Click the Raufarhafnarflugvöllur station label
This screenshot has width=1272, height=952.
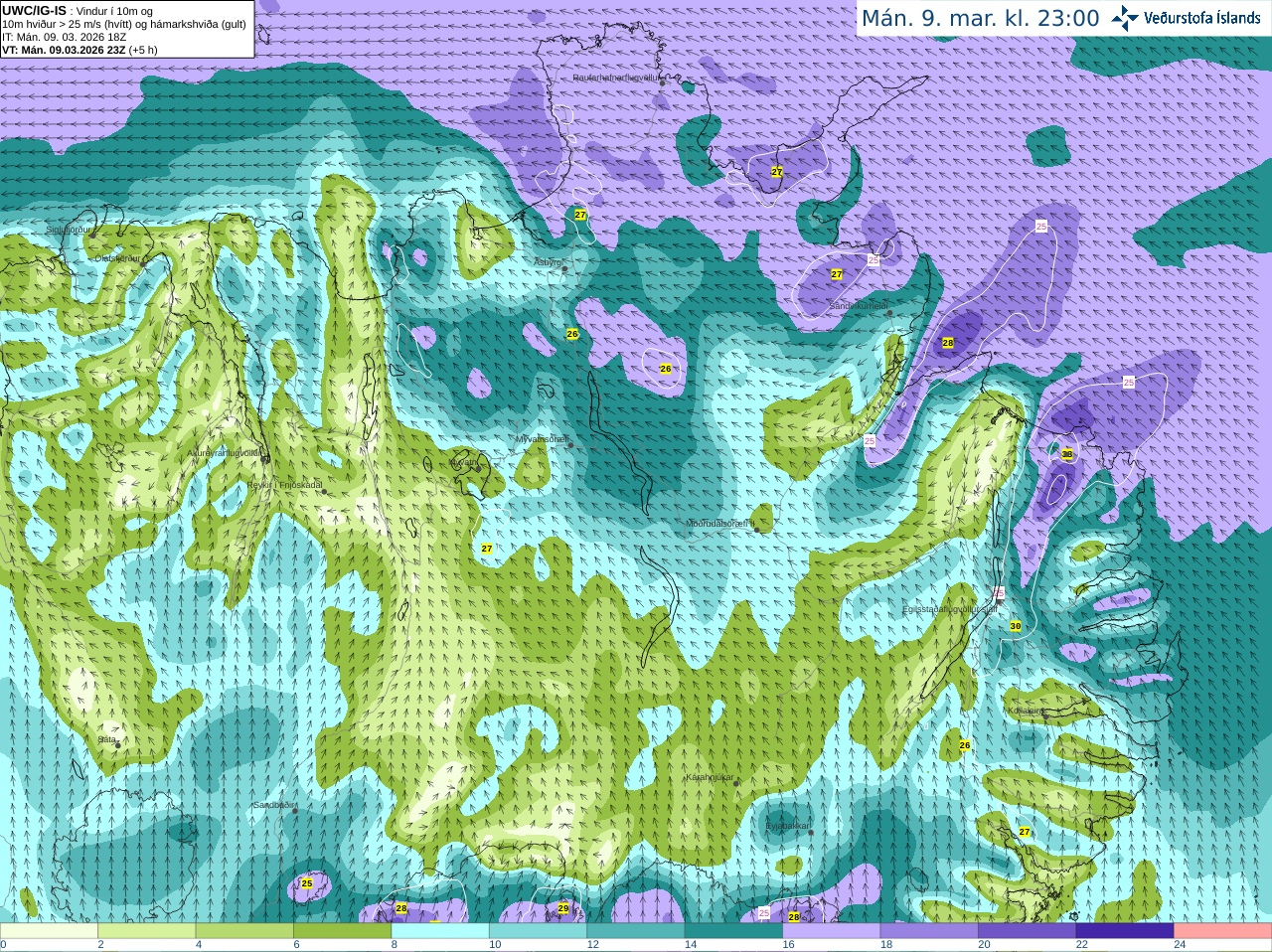616,77
